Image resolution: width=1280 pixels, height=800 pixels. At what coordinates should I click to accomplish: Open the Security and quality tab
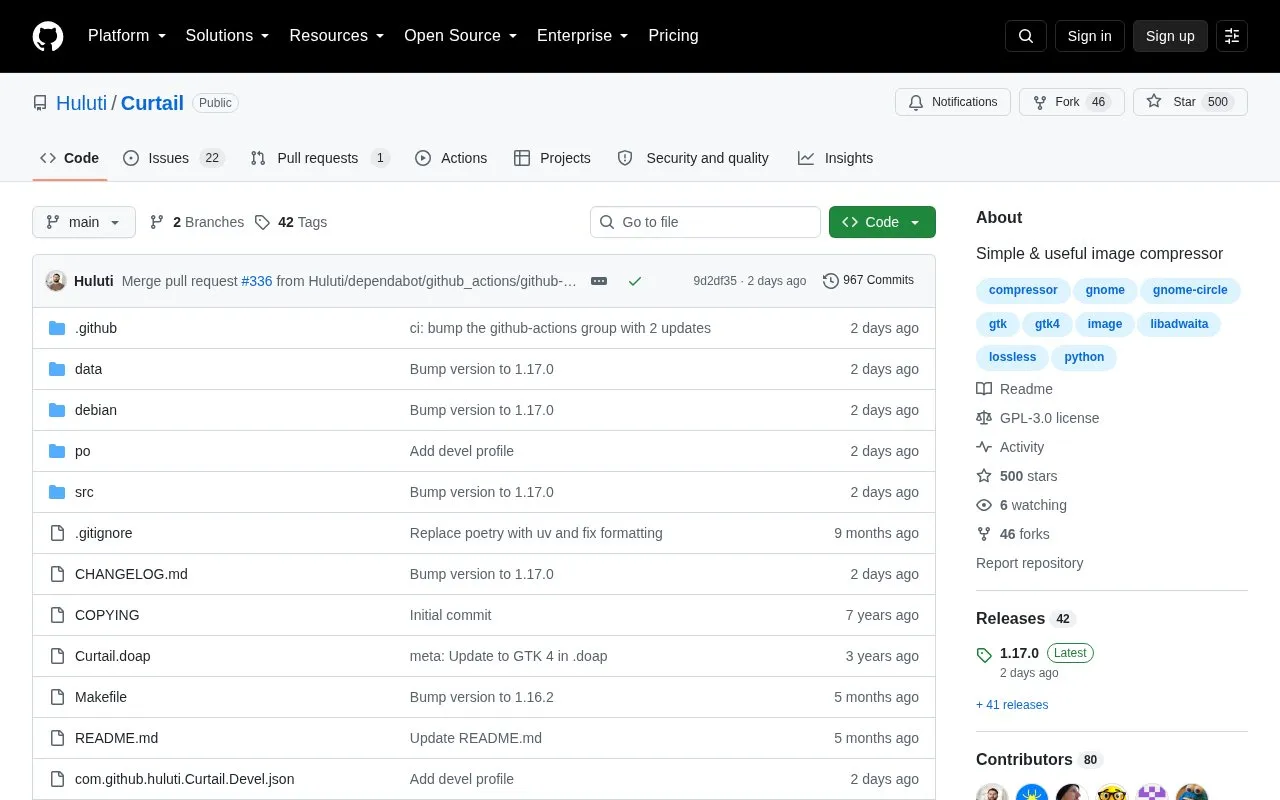[x=694, y=158]
